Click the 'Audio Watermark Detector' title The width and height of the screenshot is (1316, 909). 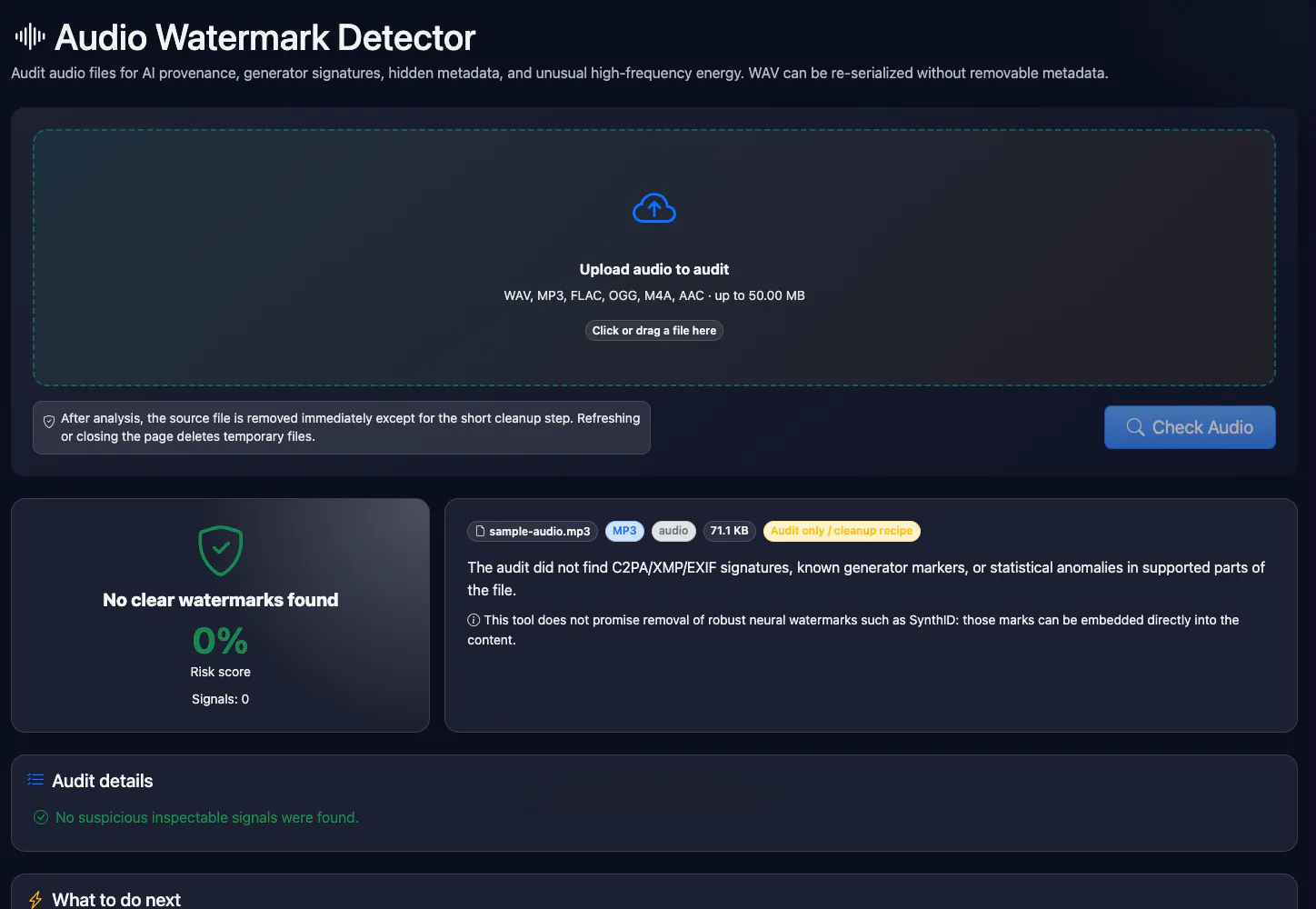click(x=265, y=37)
